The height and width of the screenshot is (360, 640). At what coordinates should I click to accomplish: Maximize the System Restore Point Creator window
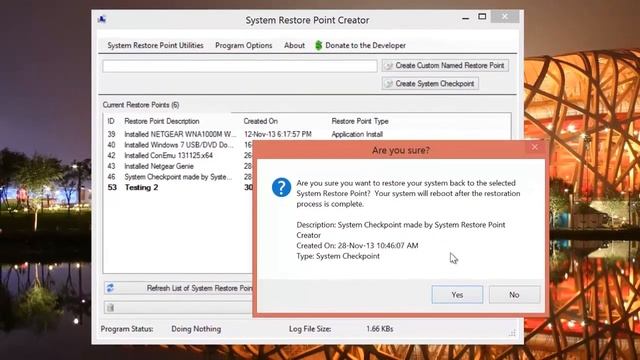tap(482, 17)
